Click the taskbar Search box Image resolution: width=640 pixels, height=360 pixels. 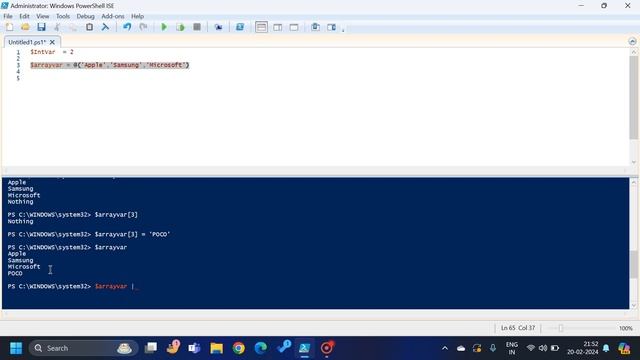[x=83, y=348]
